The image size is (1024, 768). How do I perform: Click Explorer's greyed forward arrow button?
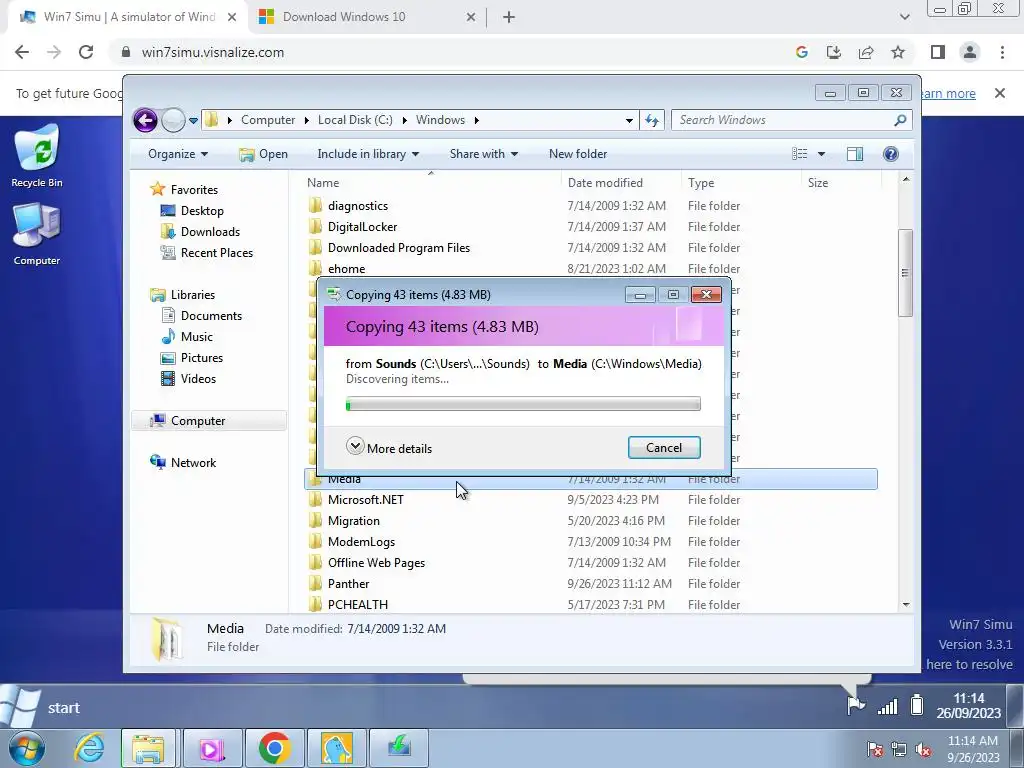click(x=173, y=120)
